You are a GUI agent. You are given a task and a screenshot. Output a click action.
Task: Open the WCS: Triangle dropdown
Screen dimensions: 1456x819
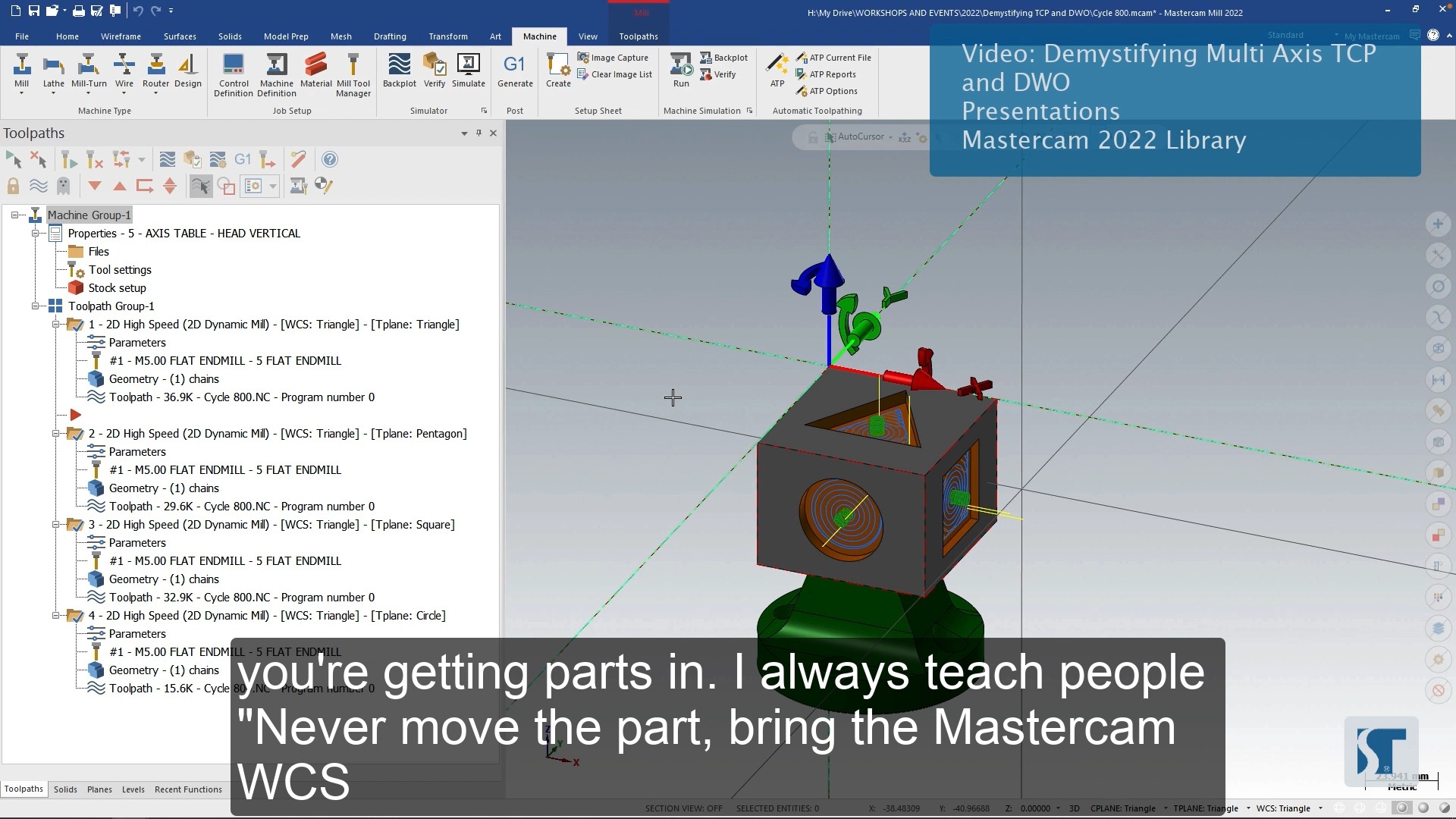(1320, 808)
